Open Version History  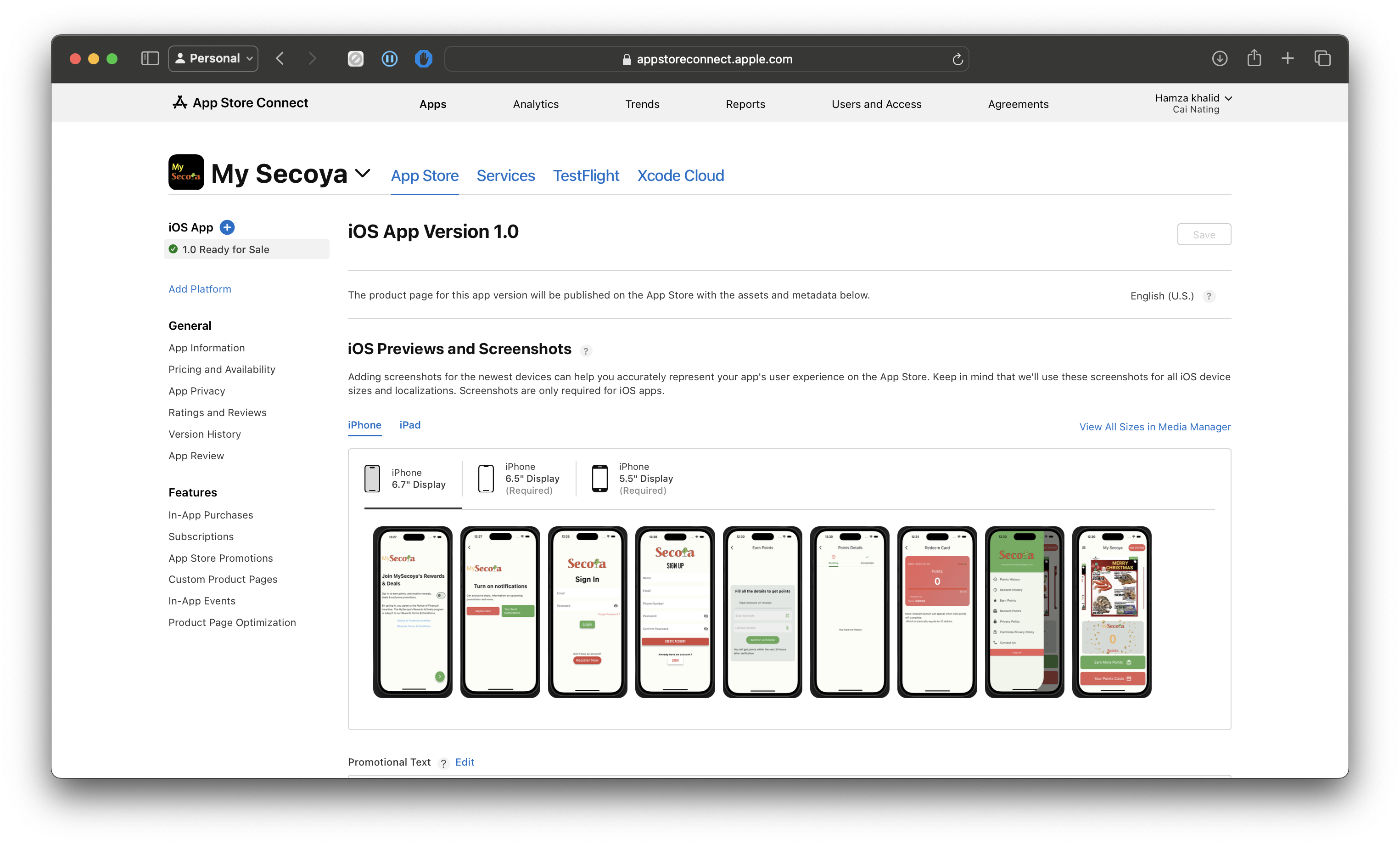(205, 434)
